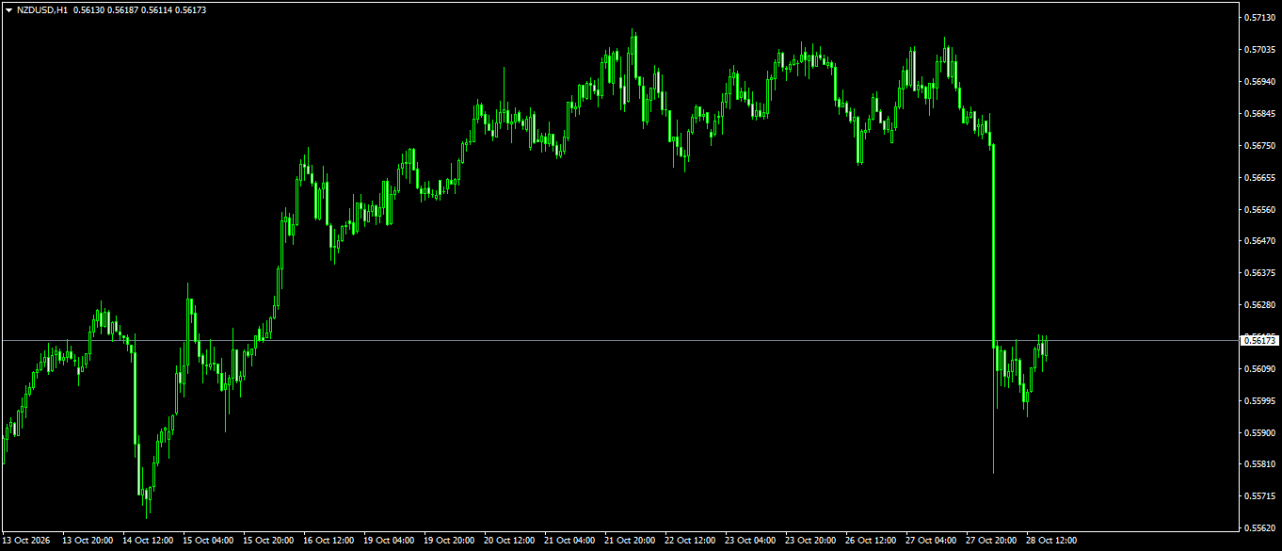This screenshot has width=1282, height=551.
Task: Click the 22 Oct 12:00 time label
Action: tap(690, 541)
